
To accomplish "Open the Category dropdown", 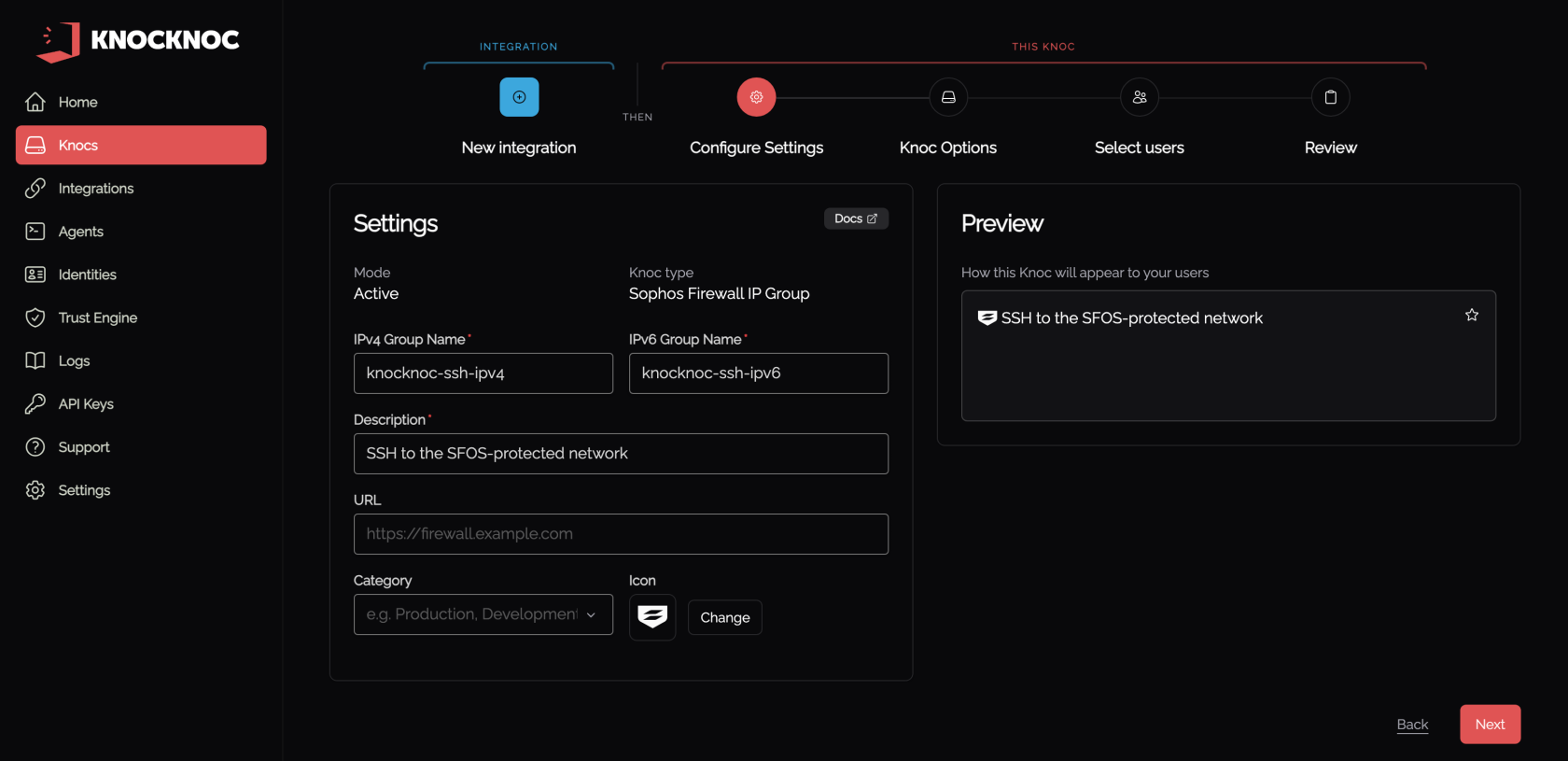I will (x=483, y=614).
